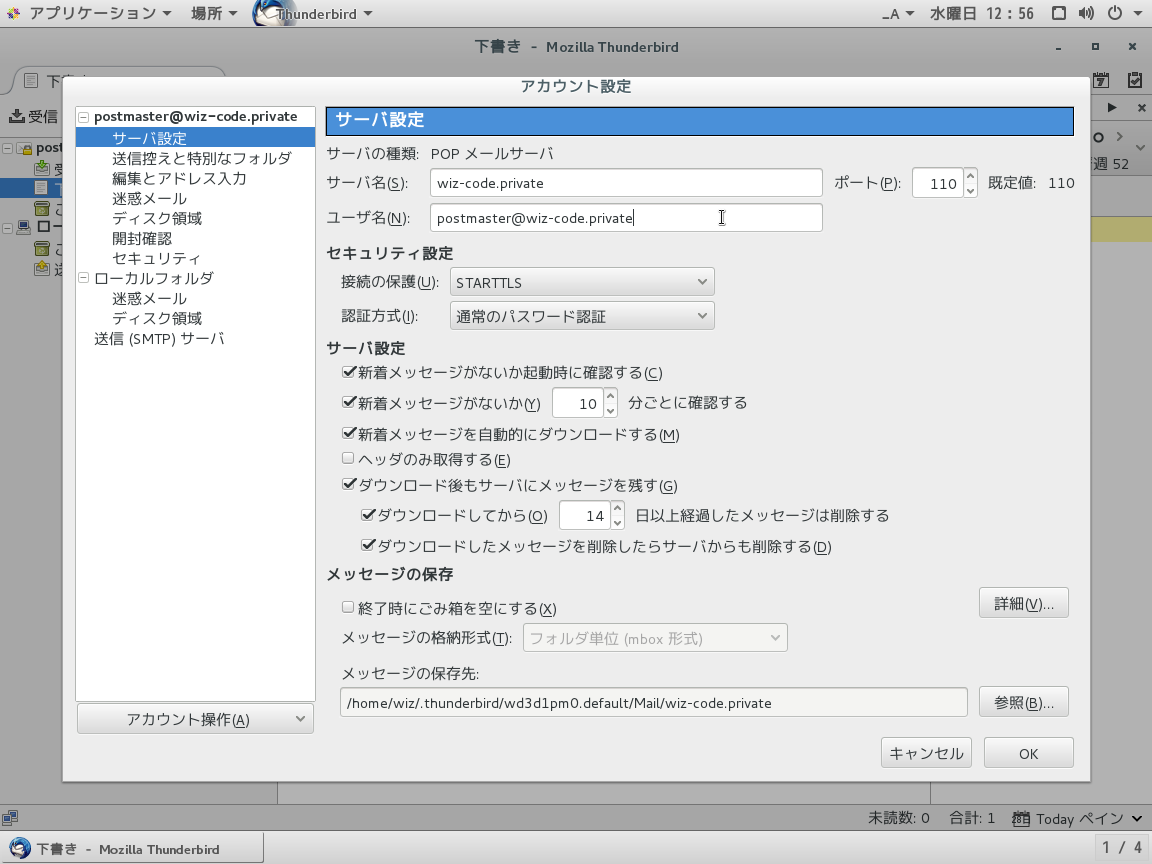Open the アプリケーション menu in top bar
Image resolution: width=1152 pixels, height=864 pixels.
90,13
